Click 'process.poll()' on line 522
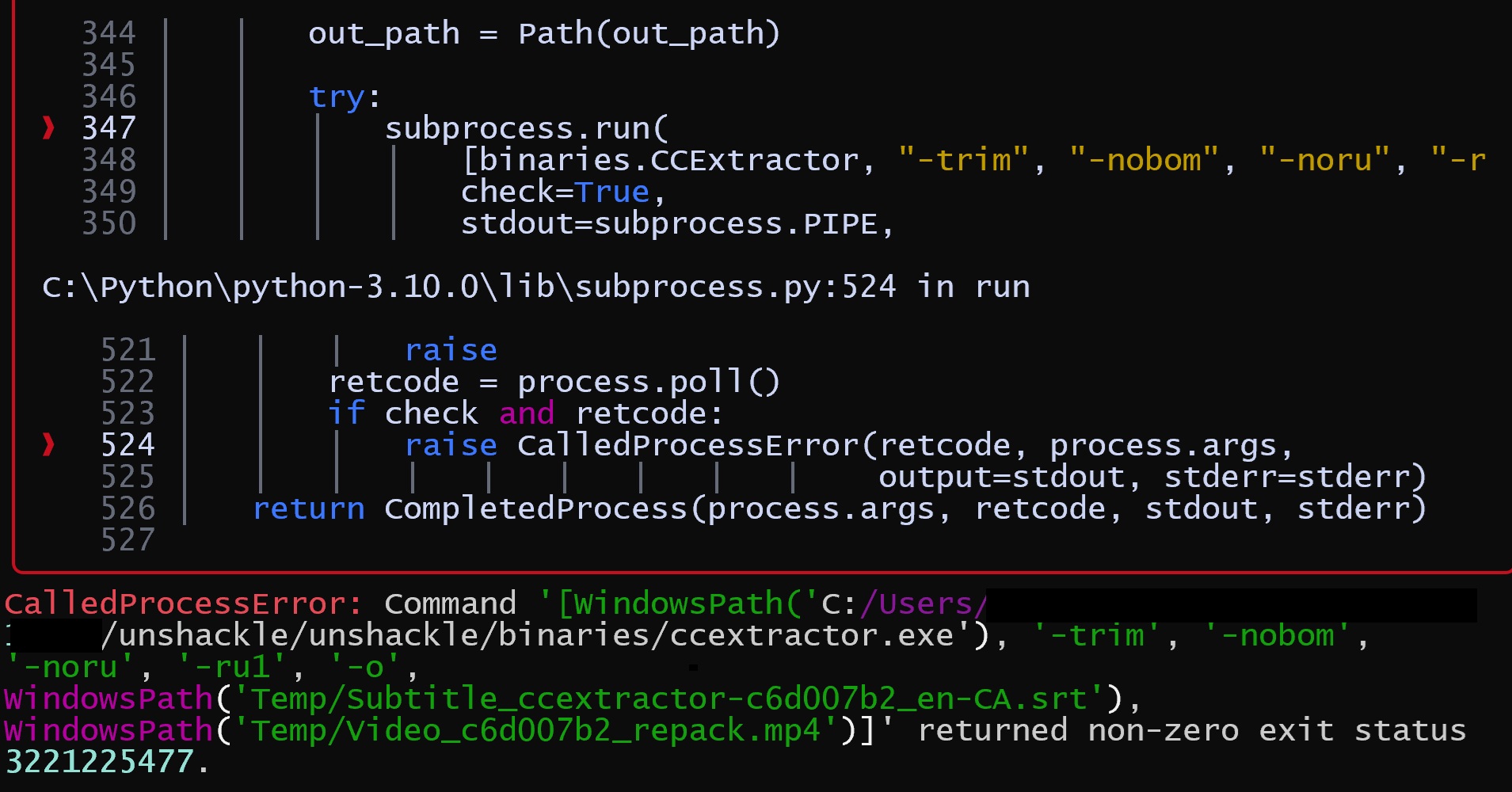Screen dimensions: 1512x792 (649, 382)
